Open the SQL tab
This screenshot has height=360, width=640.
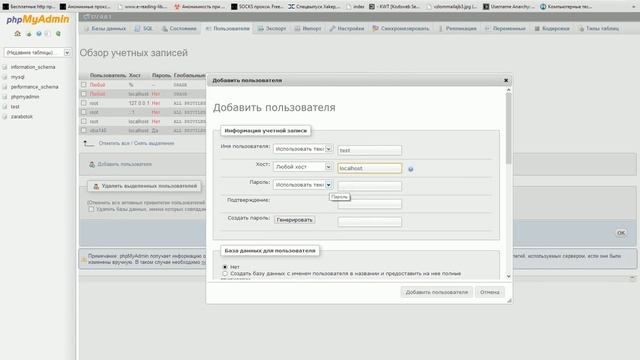[144, 29]
